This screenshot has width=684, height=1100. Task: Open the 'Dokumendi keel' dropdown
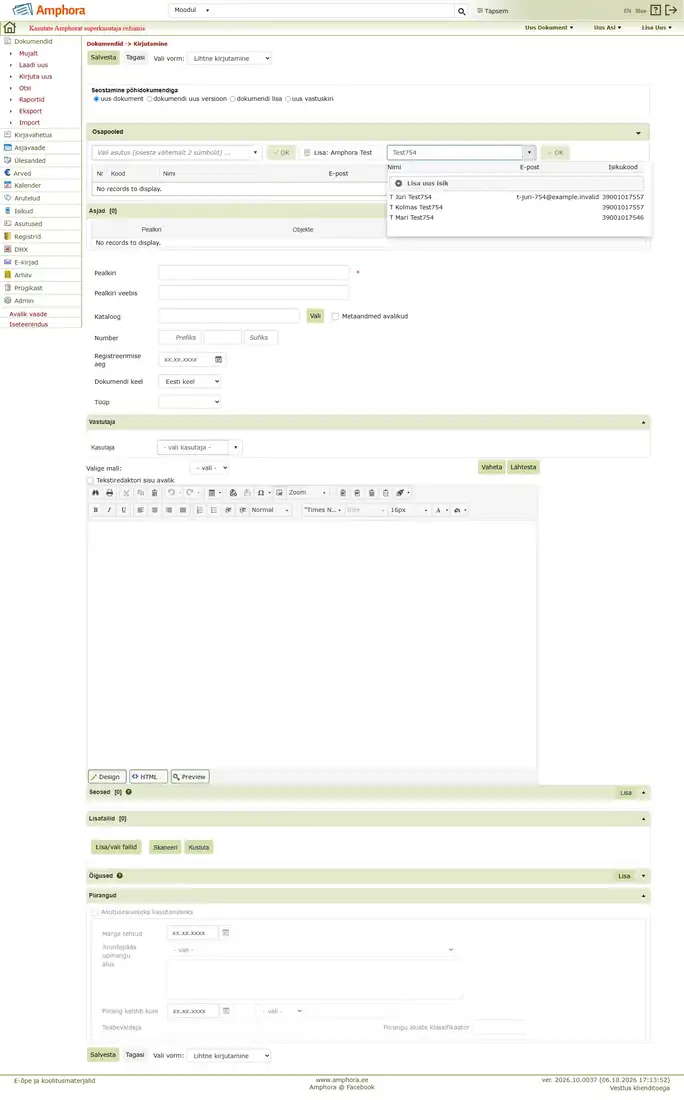190,382
